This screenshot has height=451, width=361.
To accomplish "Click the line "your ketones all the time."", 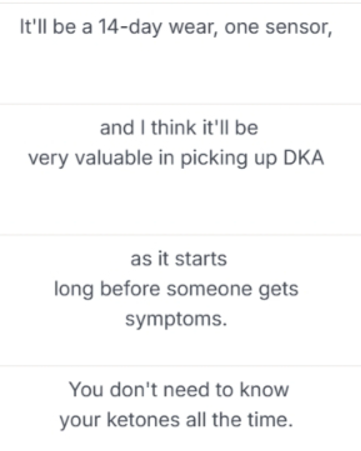I will pyautogui.click(x=176, y=420).
